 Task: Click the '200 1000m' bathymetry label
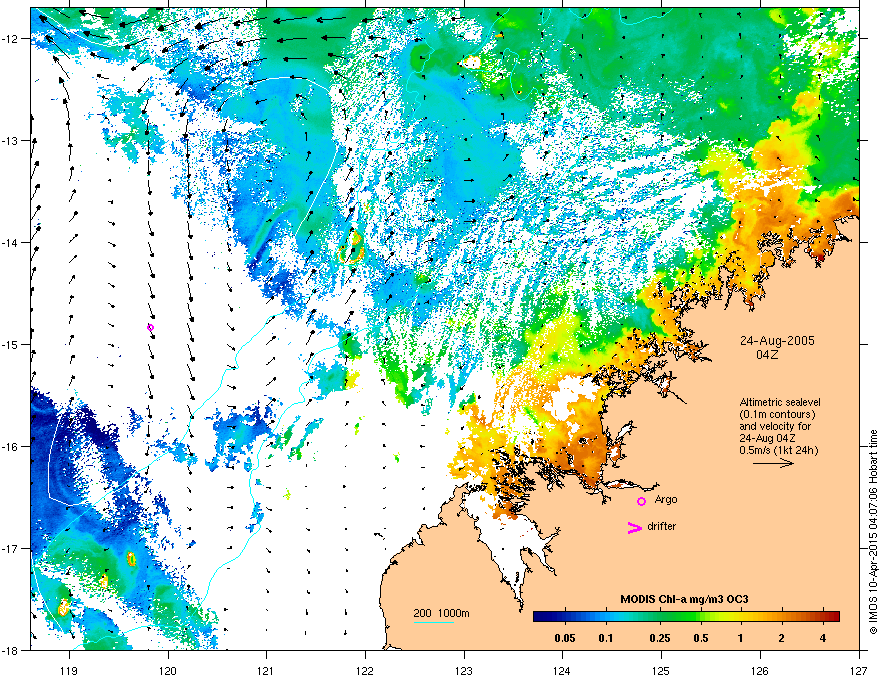point(441,613)
